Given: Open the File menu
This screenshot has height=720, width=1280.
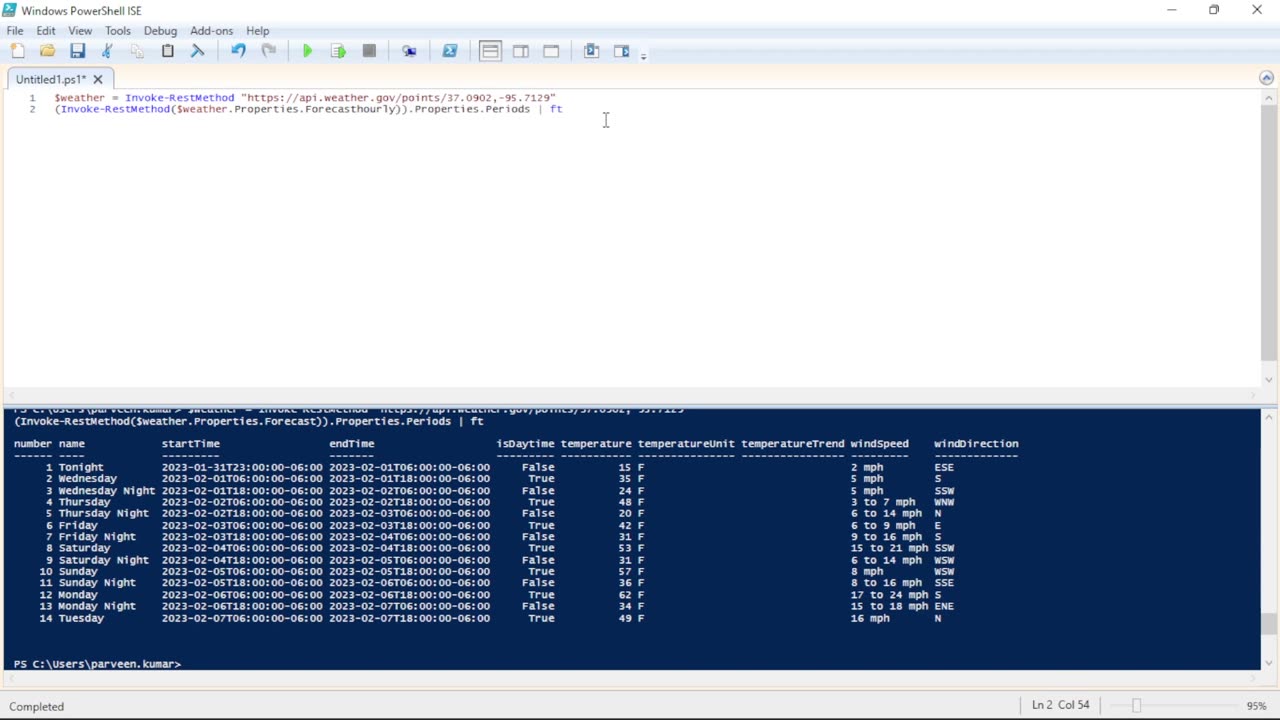Looking at the screenshot, I should coord(15,31).
